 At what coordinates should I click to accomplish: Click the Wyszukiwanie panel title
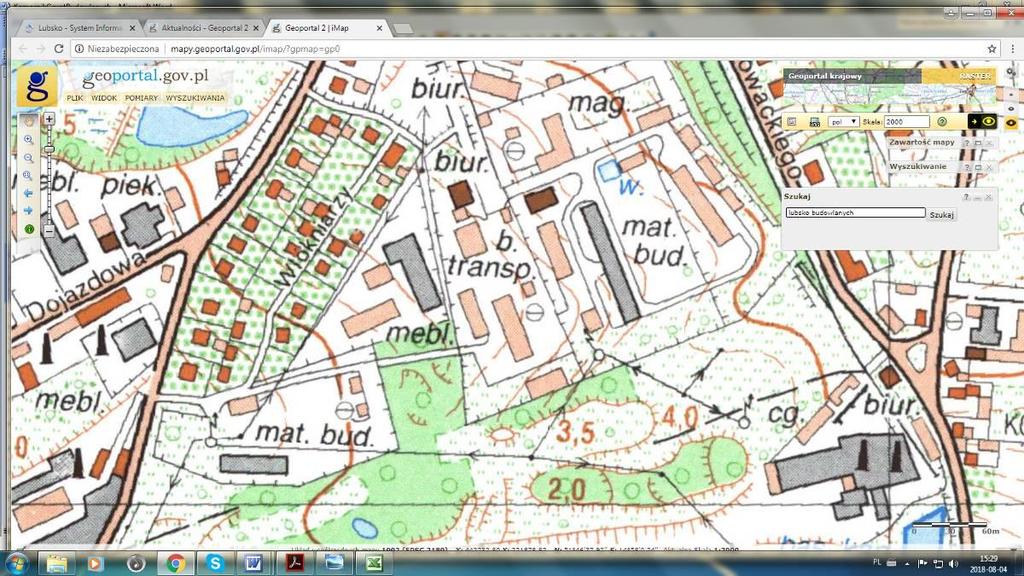(x=918, y=167)
